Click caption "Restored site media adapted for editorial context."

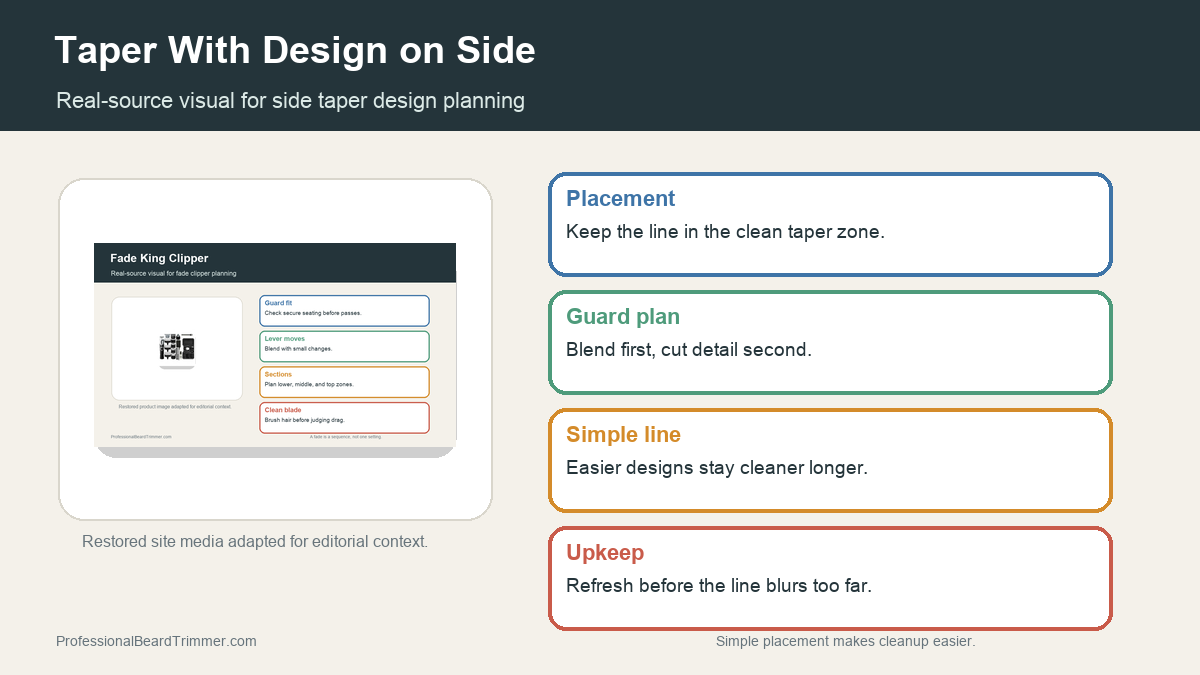(x=255, y=541)
